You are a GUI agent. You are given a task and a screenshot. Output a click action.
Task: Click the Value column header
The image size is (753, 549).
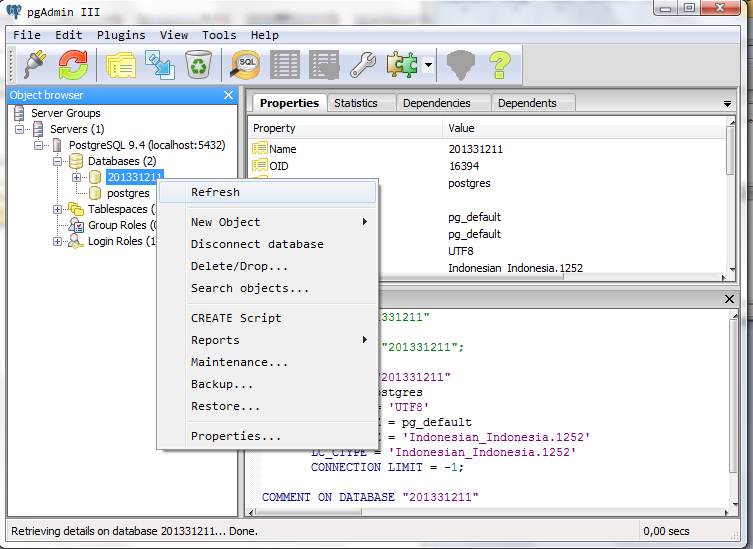click(584, 128)
